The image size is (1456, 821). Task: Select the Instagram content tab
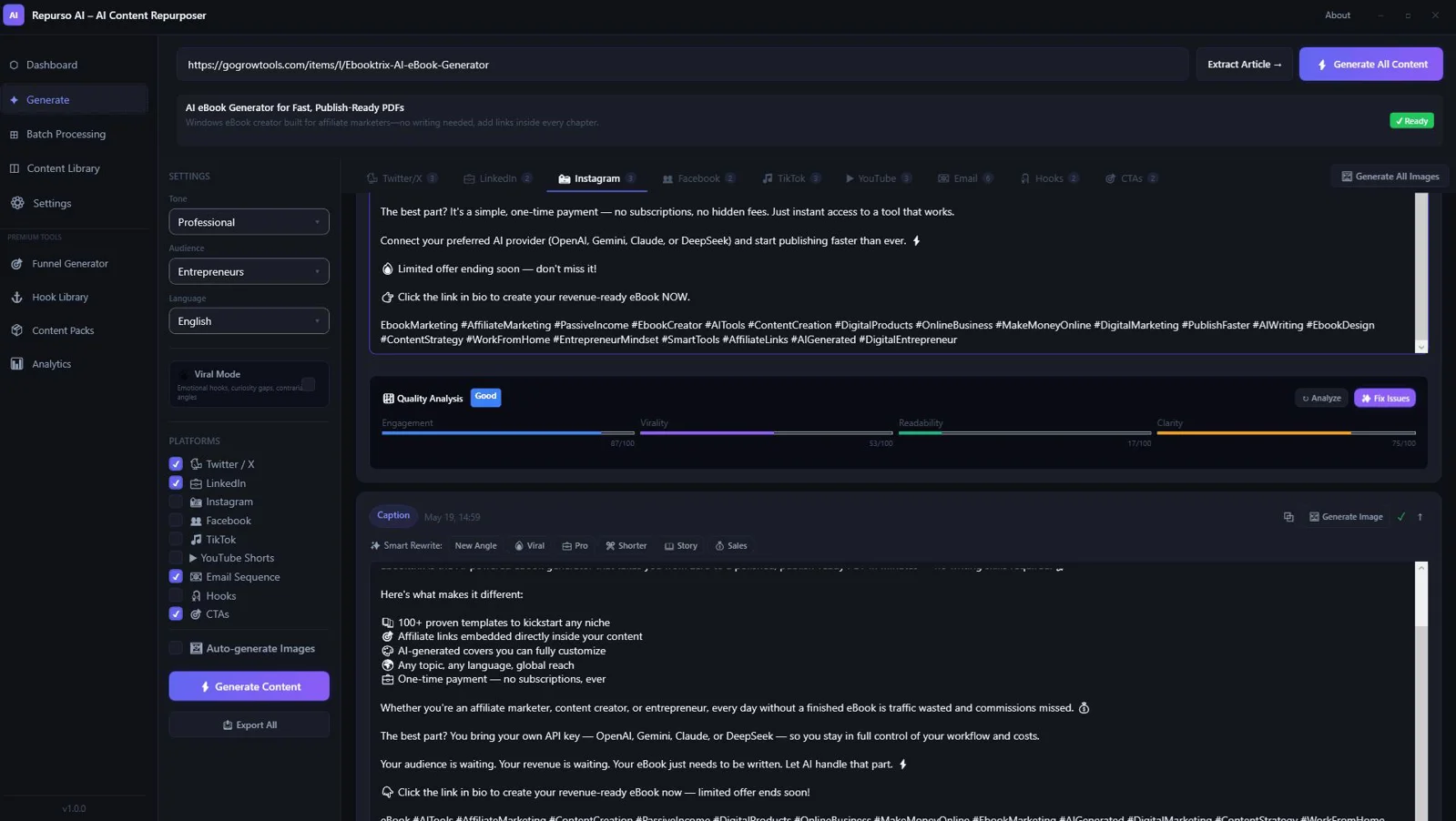pyautogui.click(x=596, y=178)
